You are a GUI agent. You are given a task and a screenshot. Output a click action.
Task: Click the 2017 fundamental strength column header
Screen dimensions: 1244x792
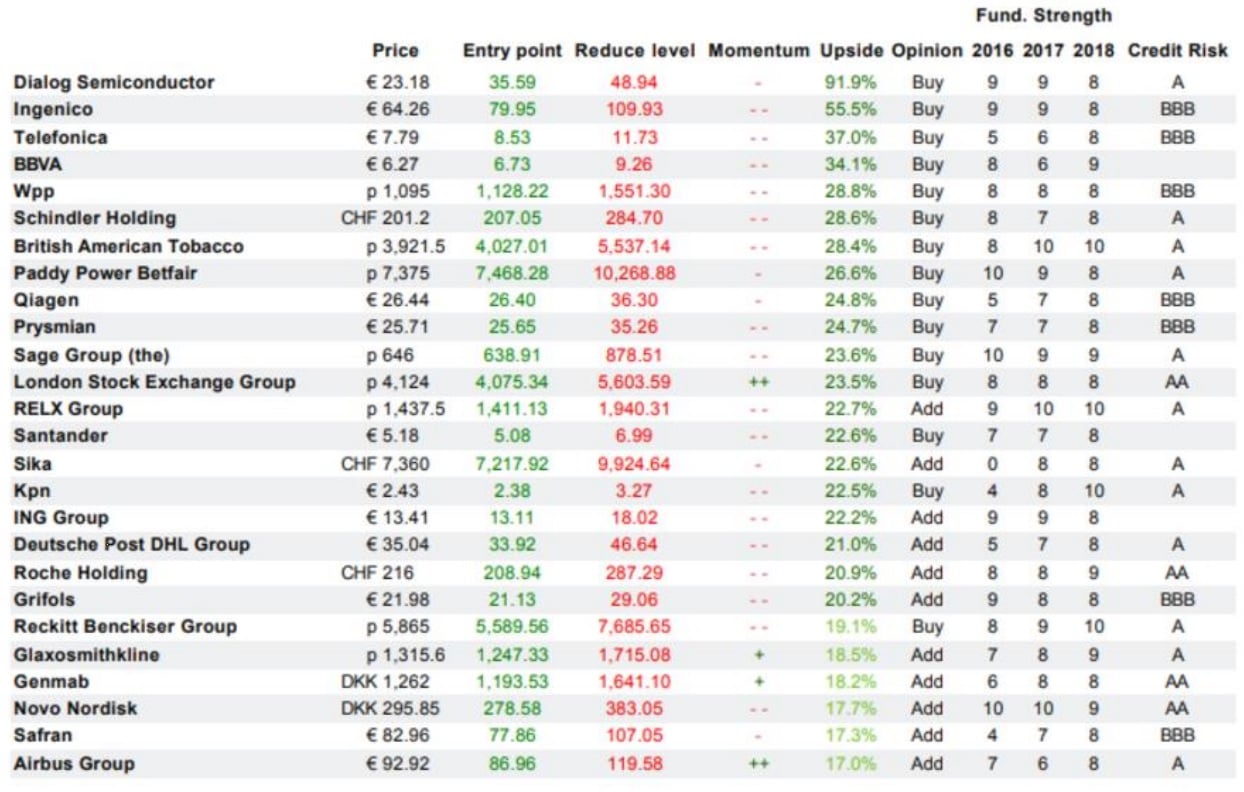click(x=1043, y=51)
